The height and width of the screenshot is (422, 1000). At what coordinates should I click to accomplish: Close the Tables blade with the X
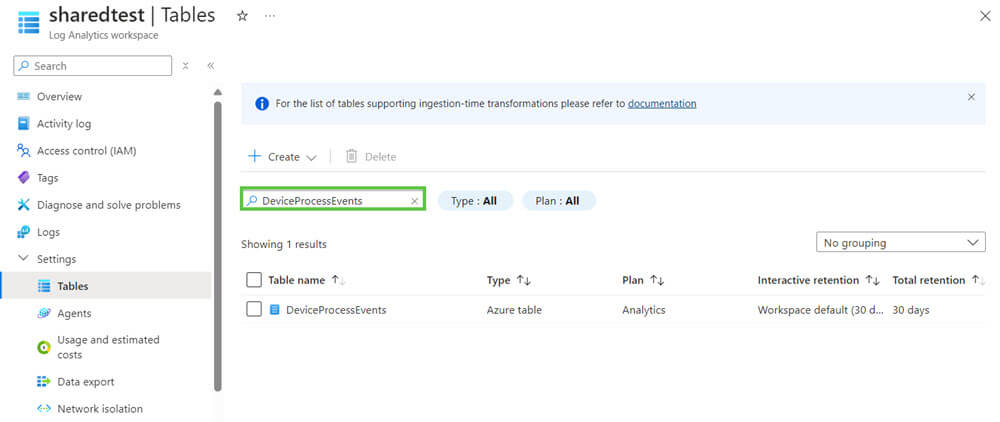[x=985, y=16]
